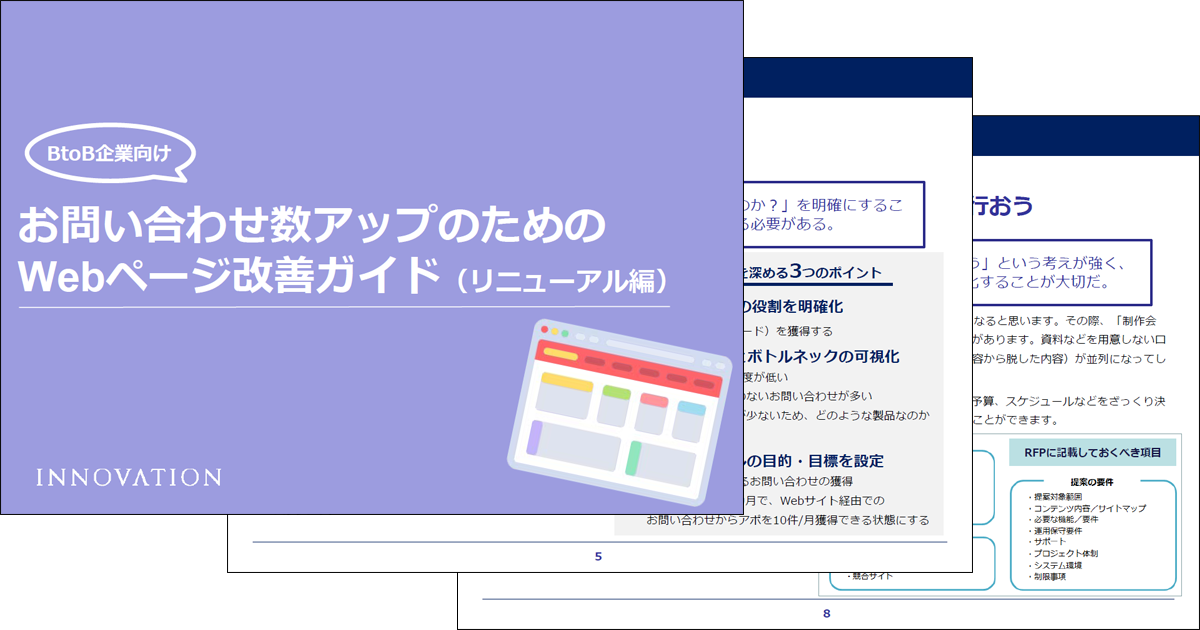Click the RFPに記載しておくべき項目 label
This screenshot has height=630, width=1200.
click(x=1092, y=453)
